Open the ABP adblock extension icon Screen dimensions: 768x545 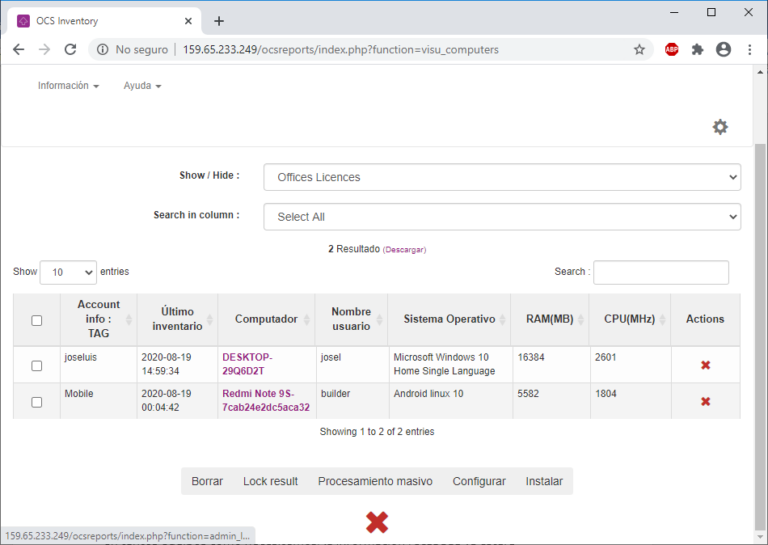pyautogui.click(x=671, y=49)
